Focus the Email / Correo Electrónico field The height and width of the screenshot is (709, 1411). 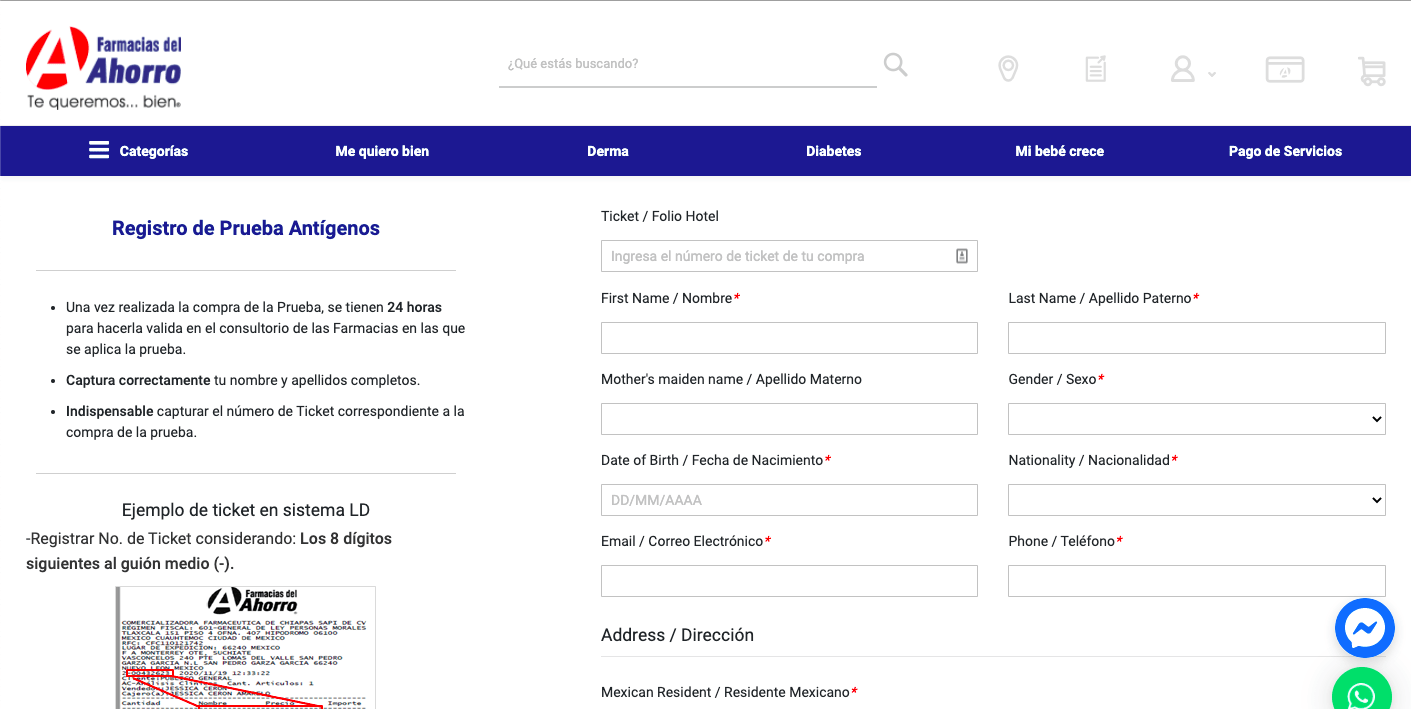pyautogui.click(x=789, y=581)
